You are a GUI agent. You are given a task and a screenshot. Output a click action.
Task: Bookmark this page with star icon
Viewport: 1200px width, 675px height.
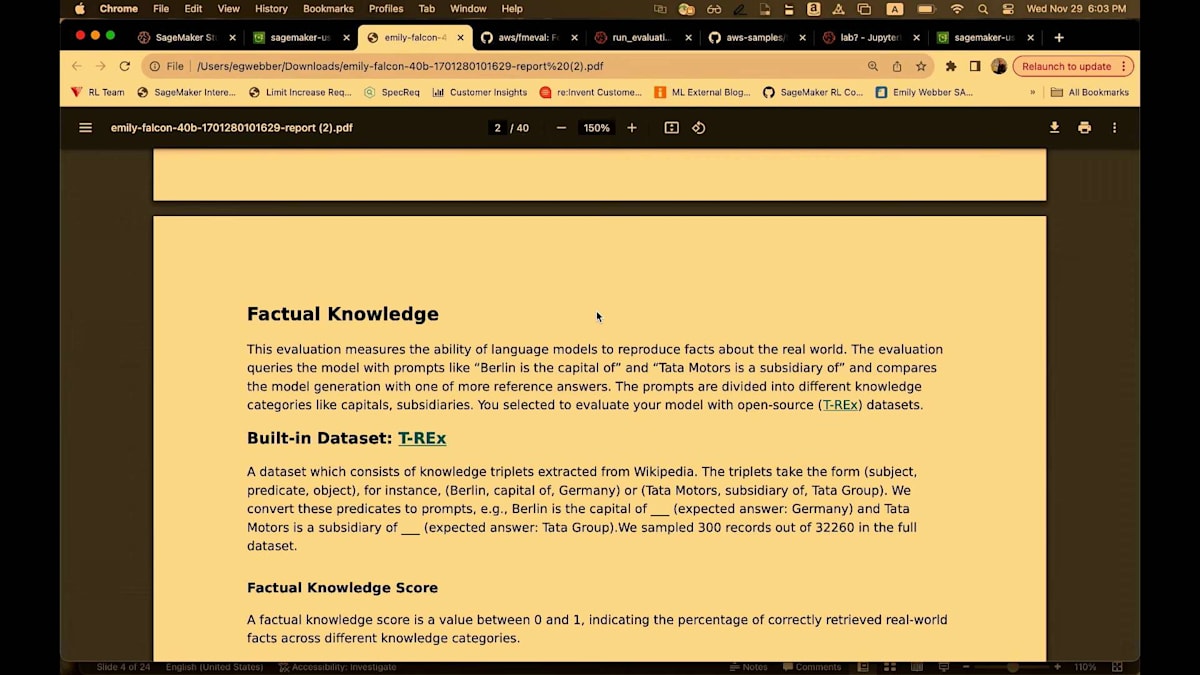pyautogui.click(x=921, y=66)
